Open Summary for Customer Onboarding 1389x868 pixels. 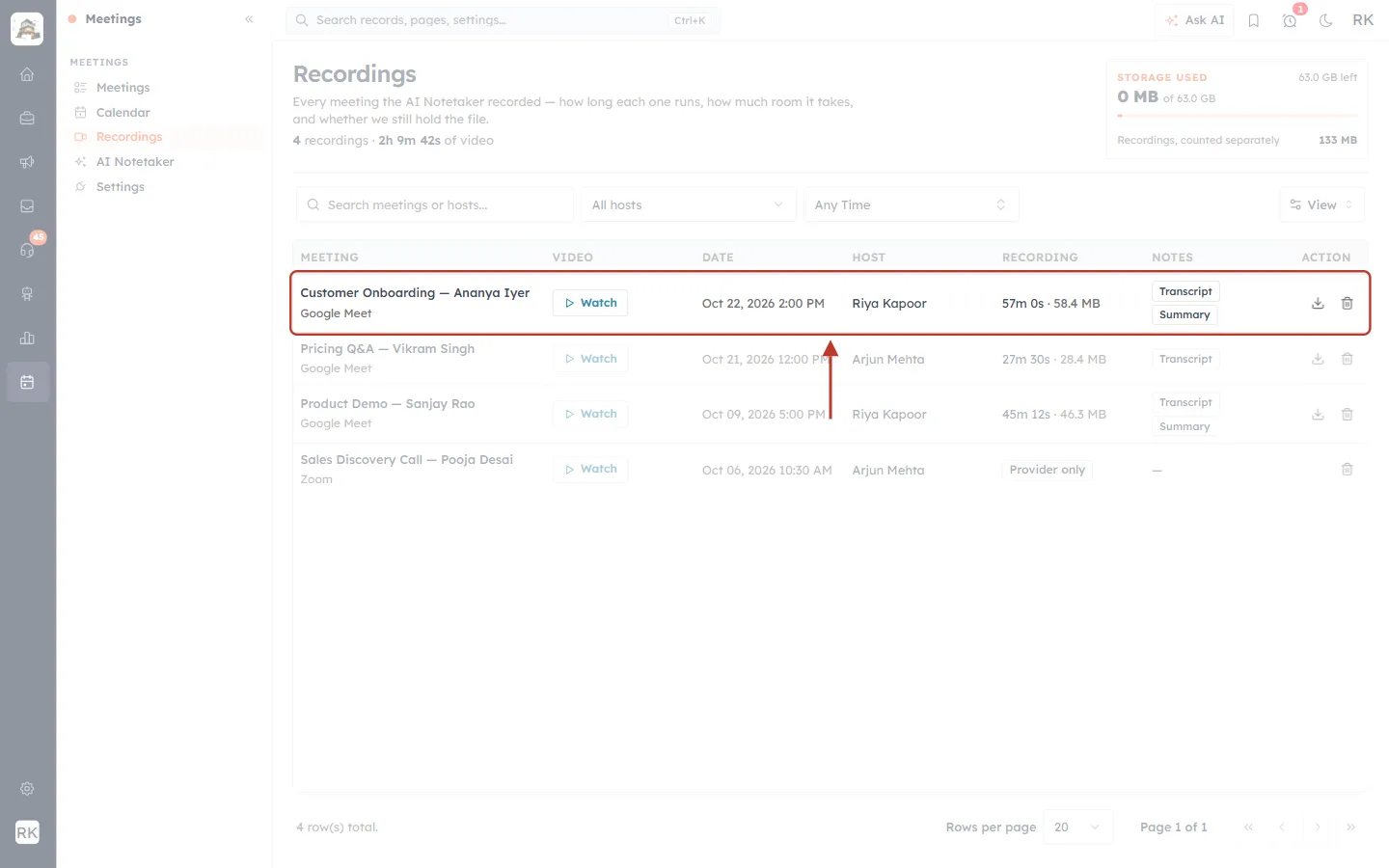[x=1185, y=315]
